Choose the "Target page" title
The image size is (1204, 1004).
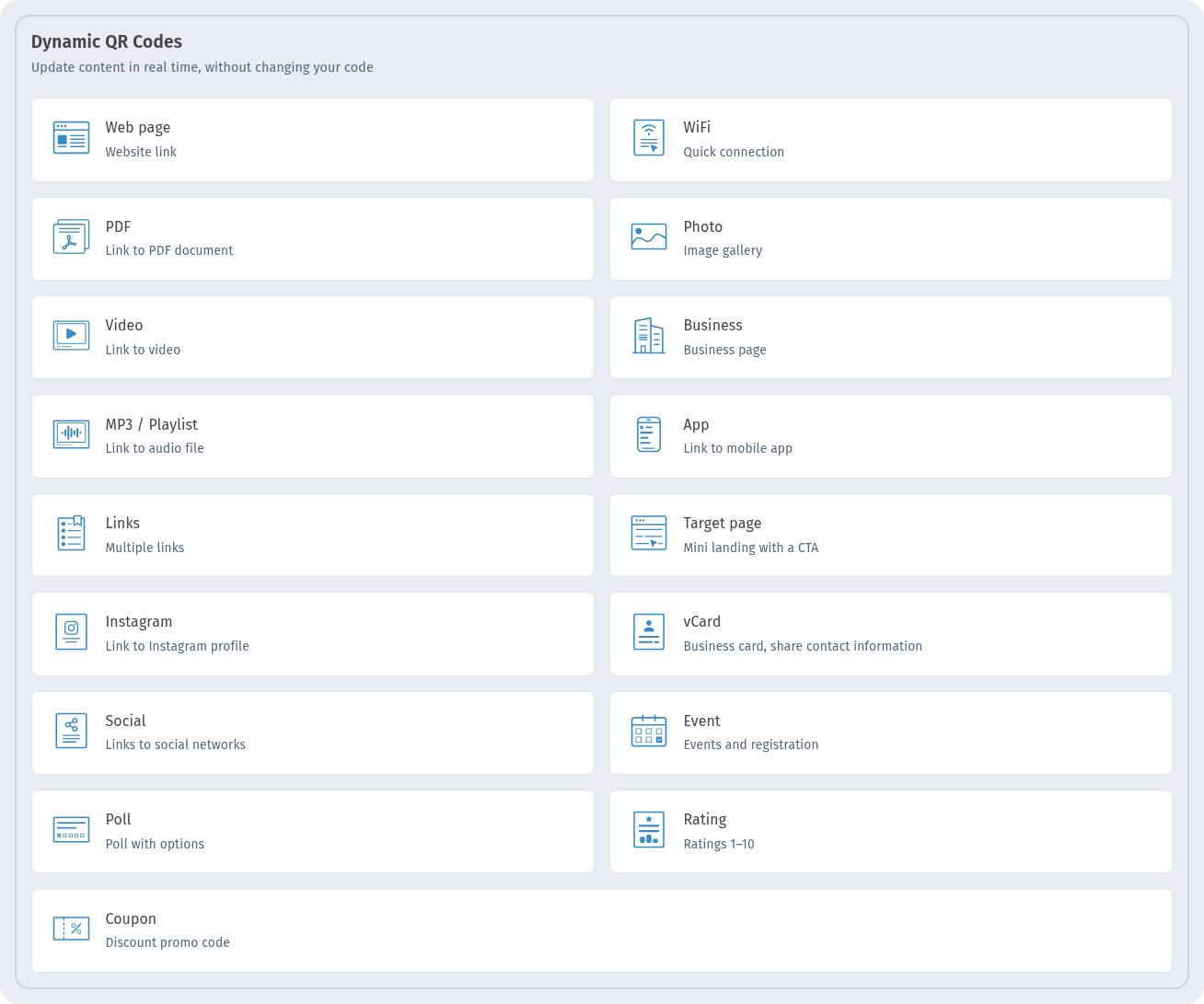(723, 523)
